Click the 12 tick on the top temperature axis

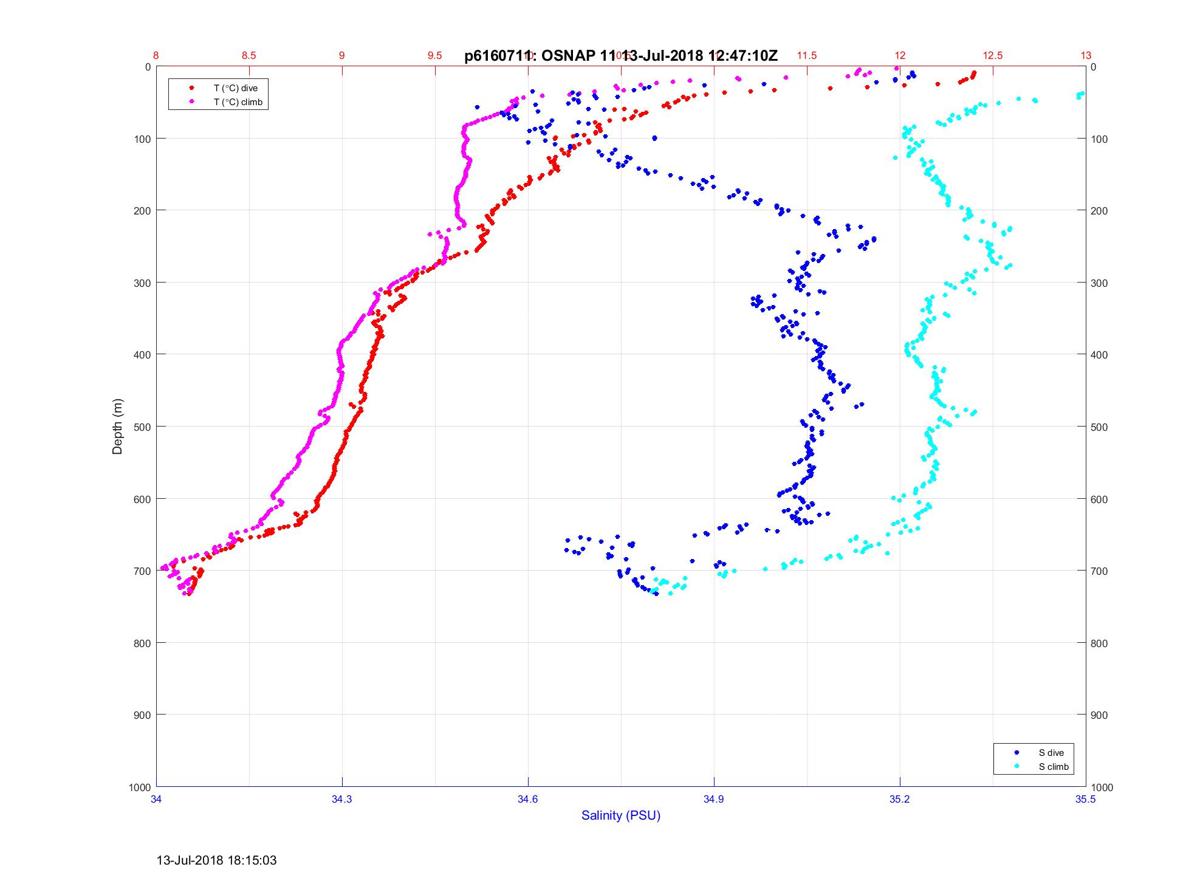[x=900, y=56]
